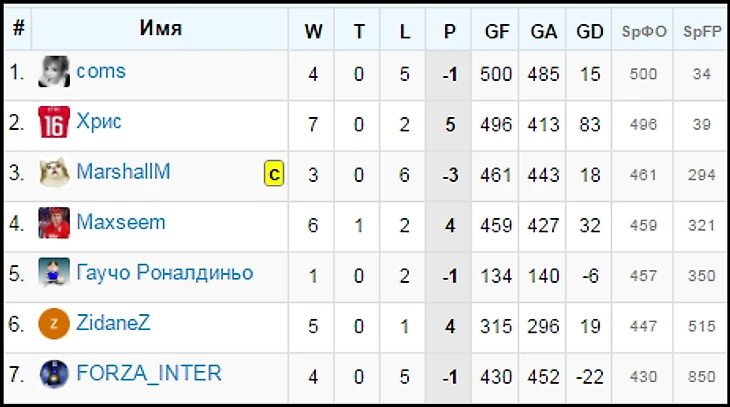The image size is (730, 407).
Task: Open the Хрис profile link
Action: [x=99, y=122]
